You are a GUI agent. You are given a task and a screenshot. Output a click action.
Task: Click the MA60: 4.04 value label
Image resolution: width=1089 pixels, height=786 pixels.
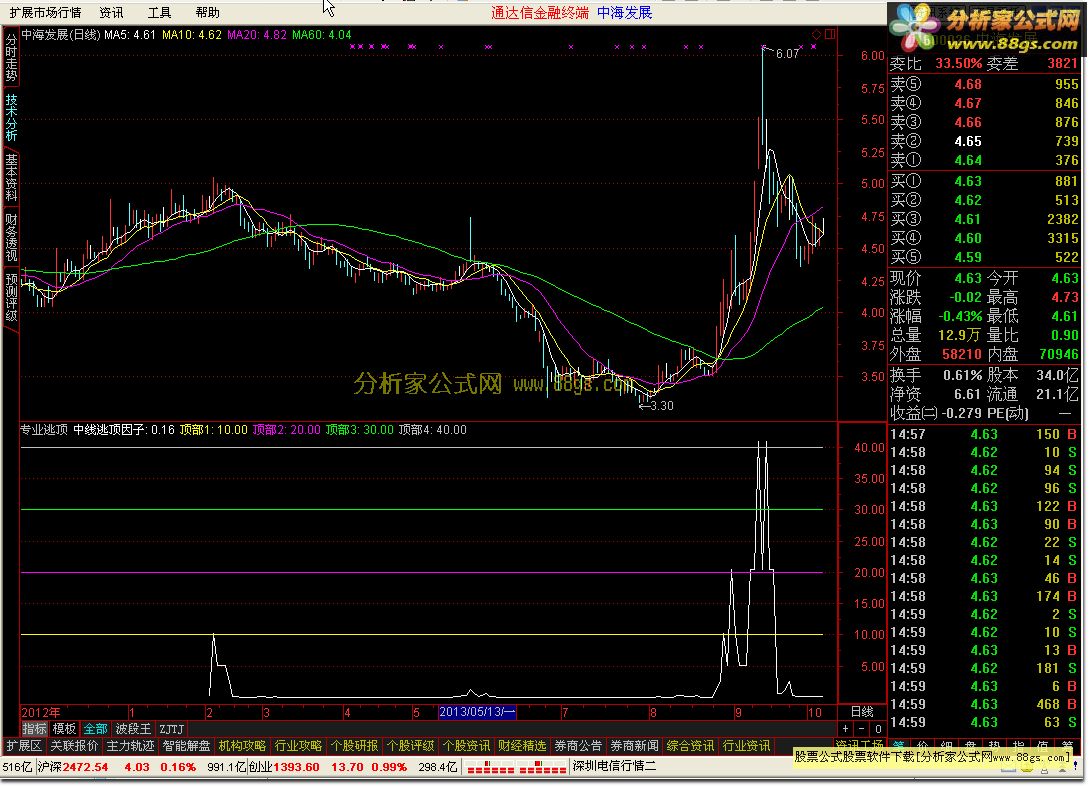(322, 35)
